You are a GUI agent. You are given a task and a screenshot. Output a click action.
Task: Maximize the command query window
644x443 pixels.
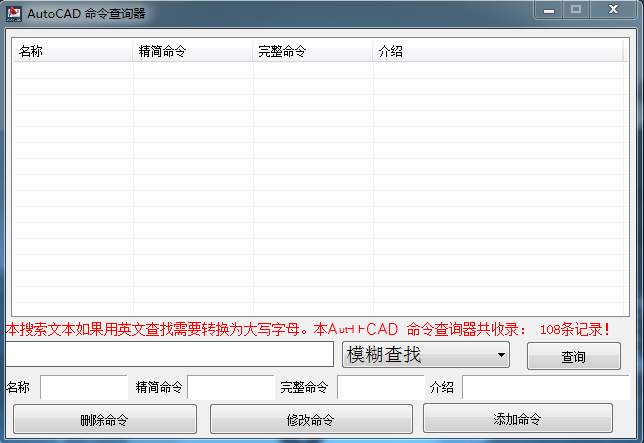tap(576, 9)
